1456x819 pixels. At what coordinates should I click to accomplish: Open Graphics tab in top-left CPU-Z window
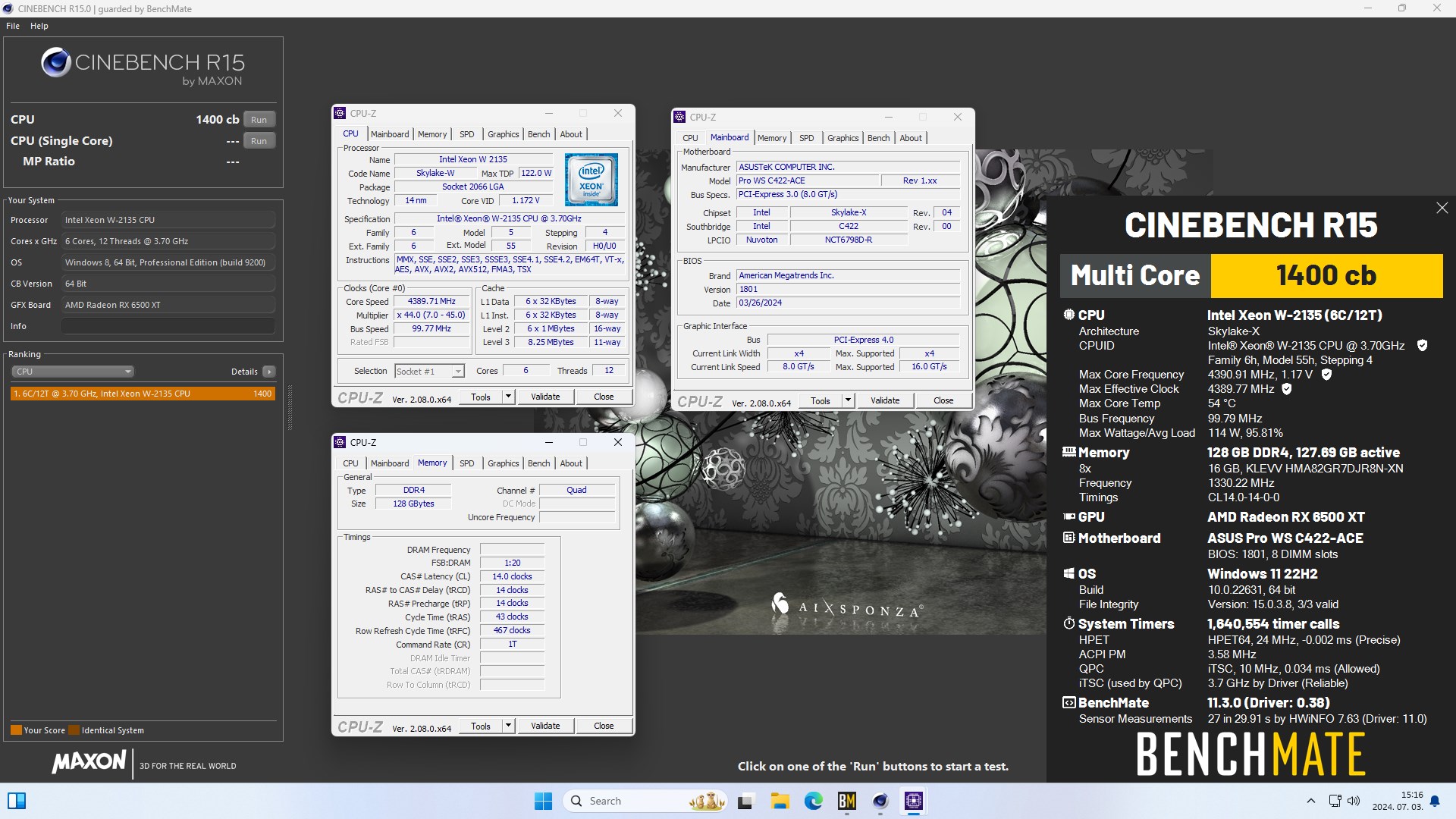504,134
